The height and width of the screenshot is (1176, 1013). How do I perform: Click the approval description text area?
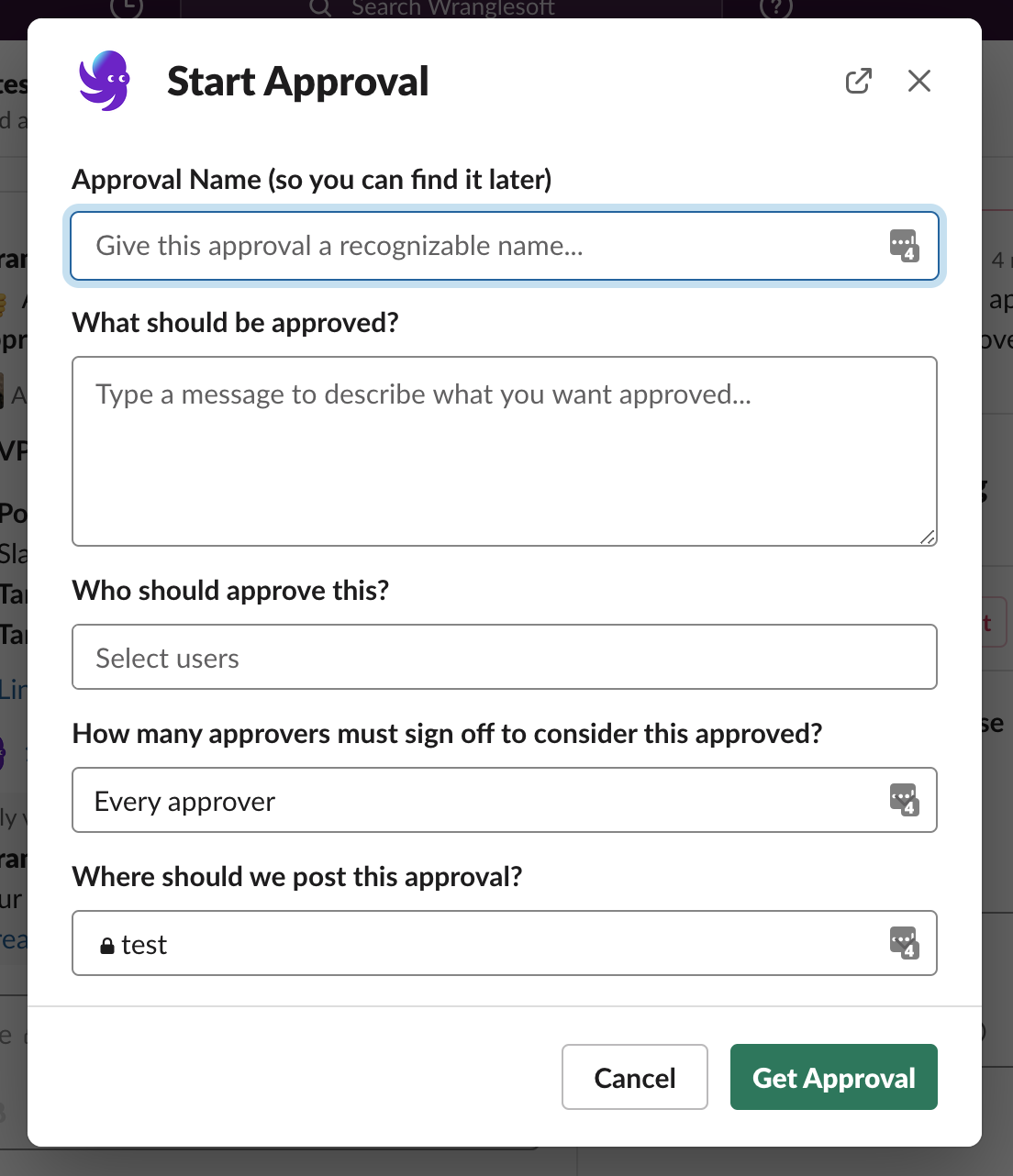(x=505, y=449)
